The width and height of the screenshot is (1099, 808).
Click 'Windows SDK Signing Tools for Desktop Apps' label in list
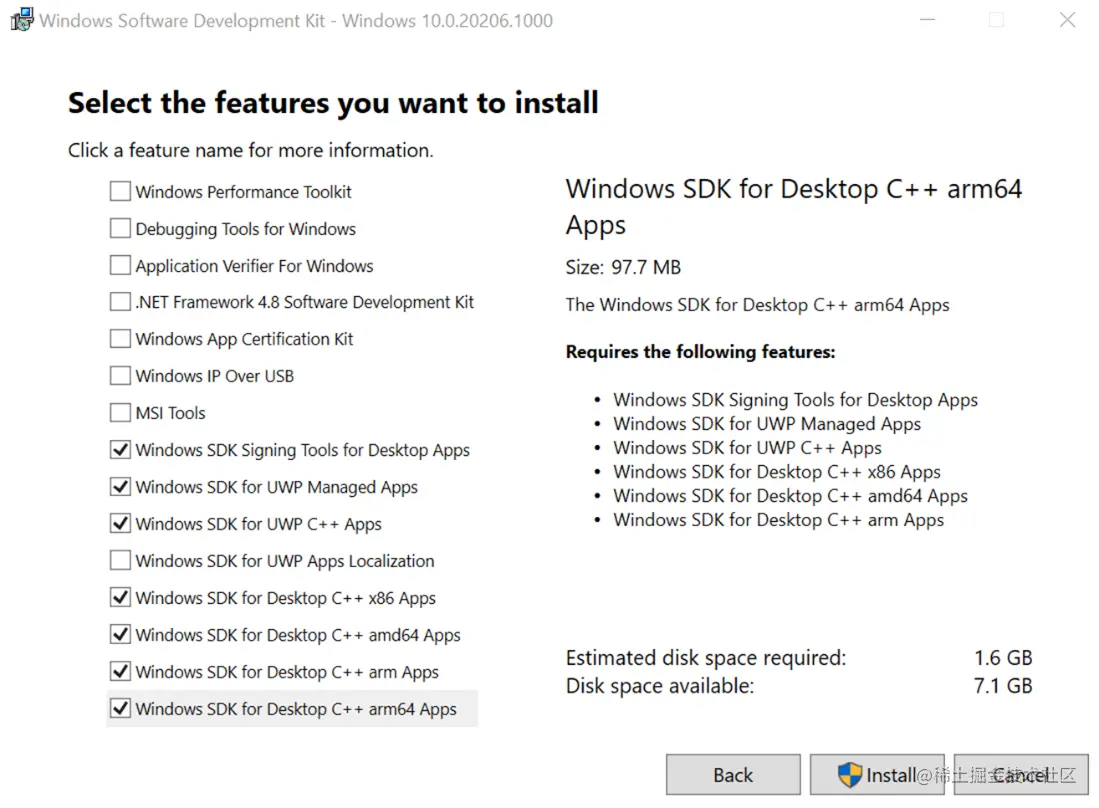click(x=303, y=451)
